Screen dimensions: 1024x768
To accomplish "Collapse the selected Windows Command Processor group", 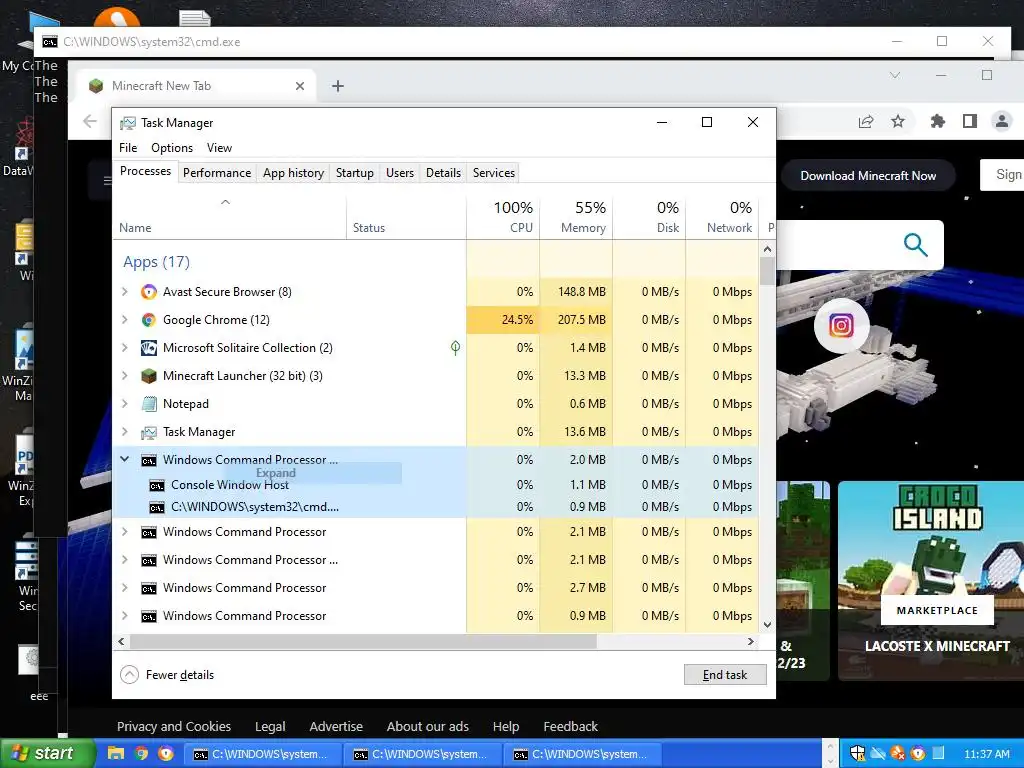I will click(125, 460).
